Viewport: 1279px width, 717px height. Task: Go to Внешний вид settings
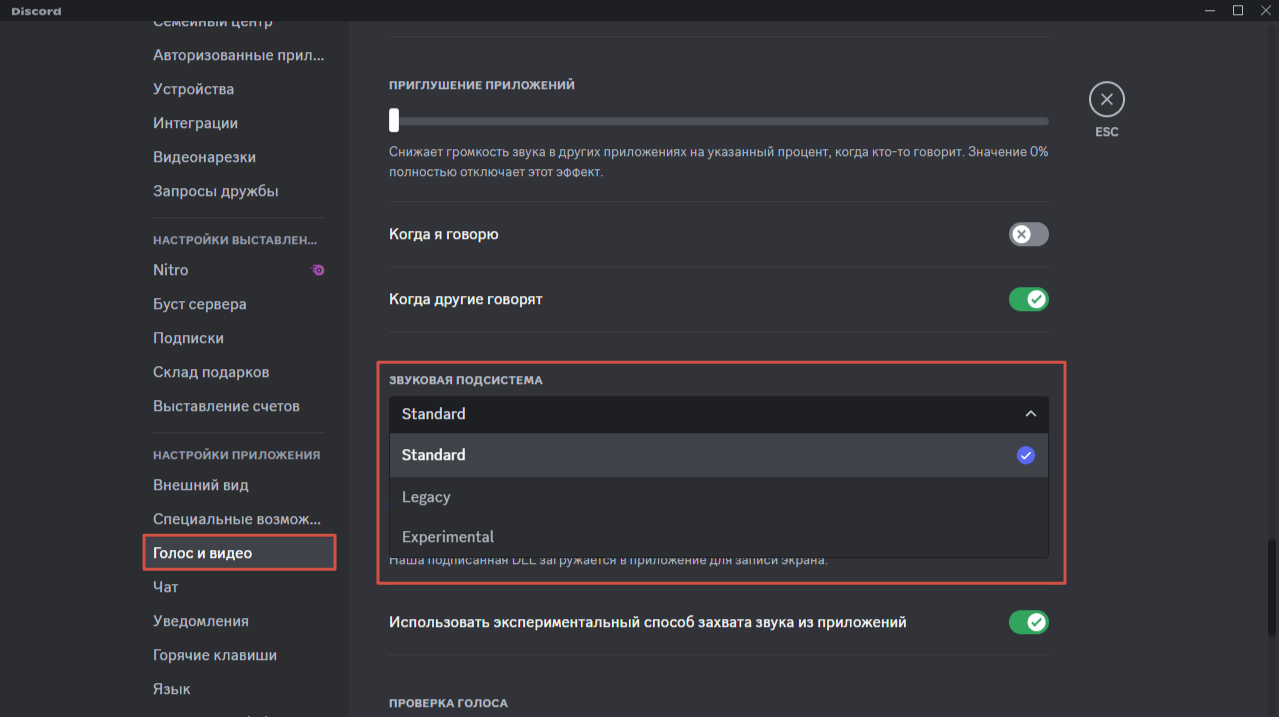200,485
